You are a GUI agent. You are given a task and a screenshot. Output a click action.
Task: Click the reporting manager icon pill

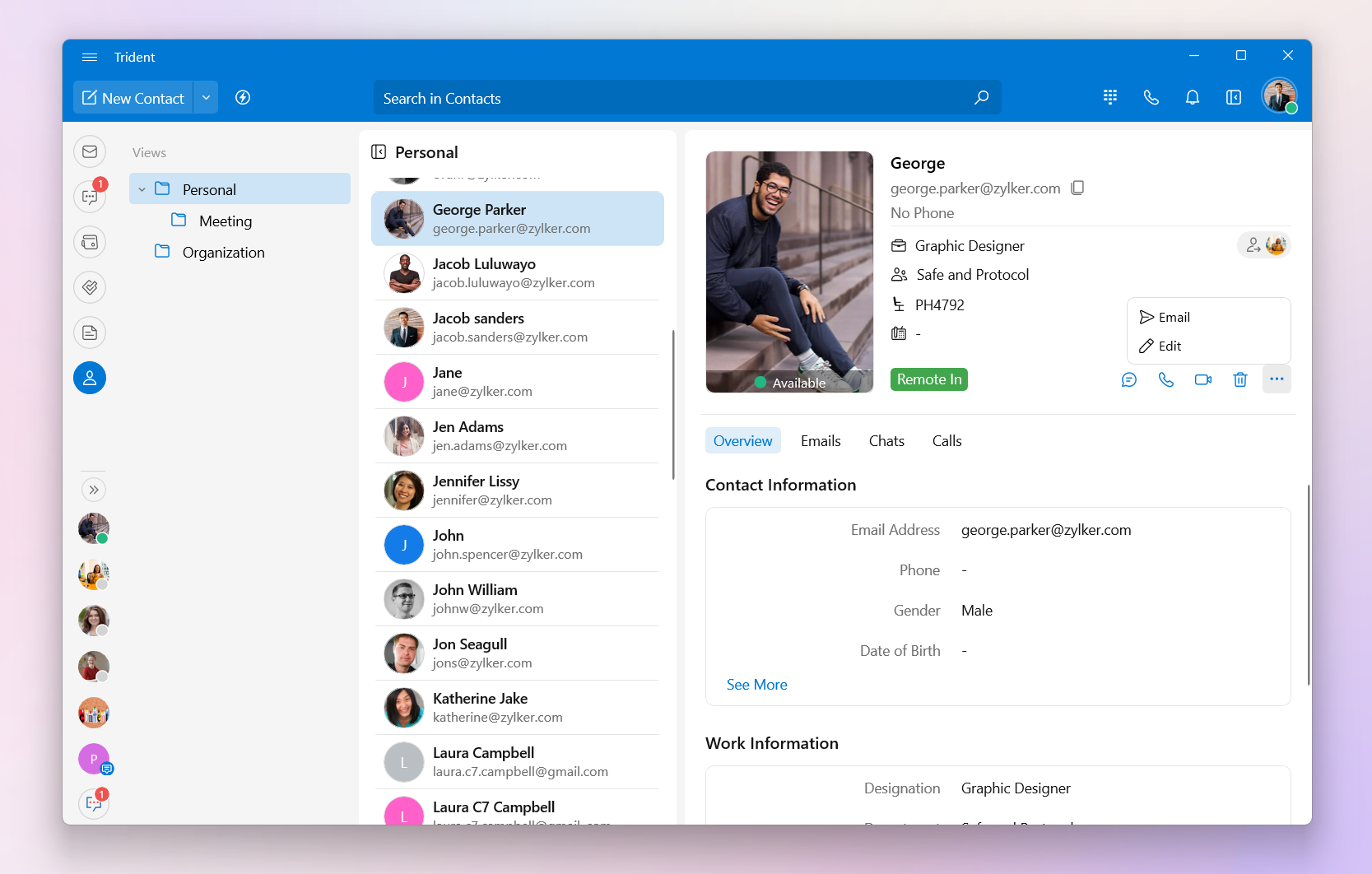(x=1264, y=244)
